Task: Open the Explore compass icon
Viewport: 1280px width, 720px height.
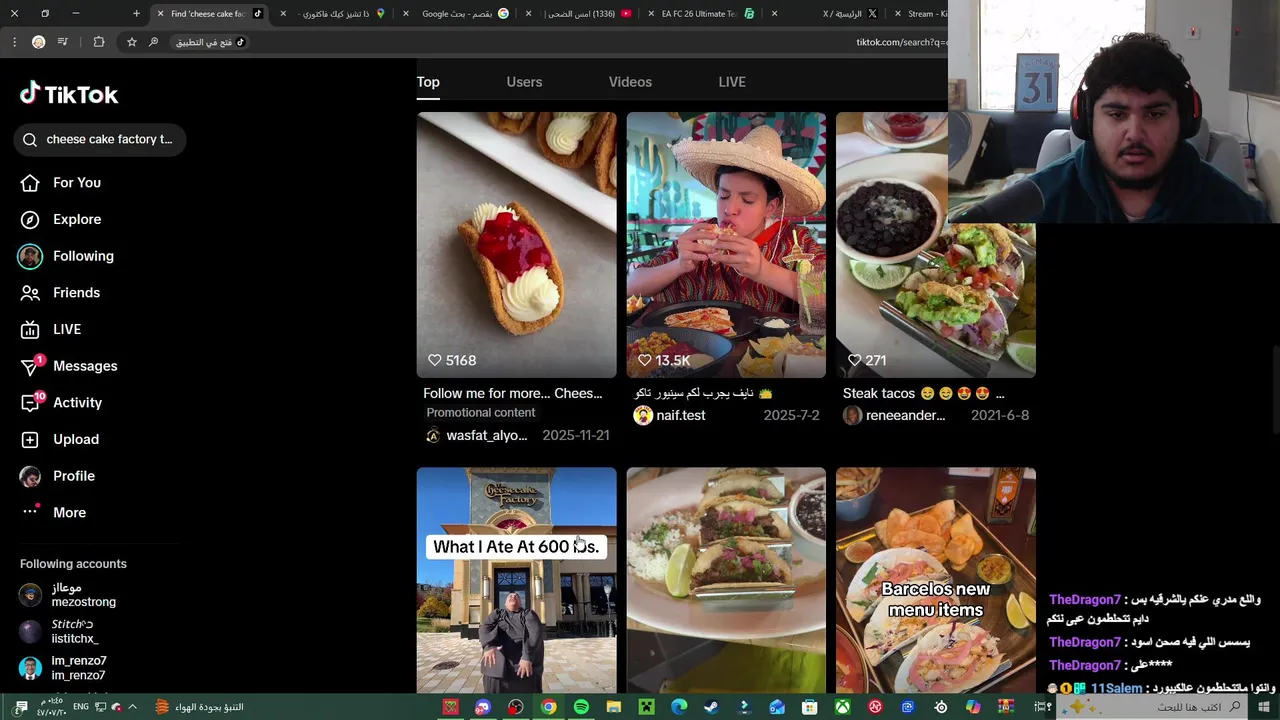Action: 30,219
